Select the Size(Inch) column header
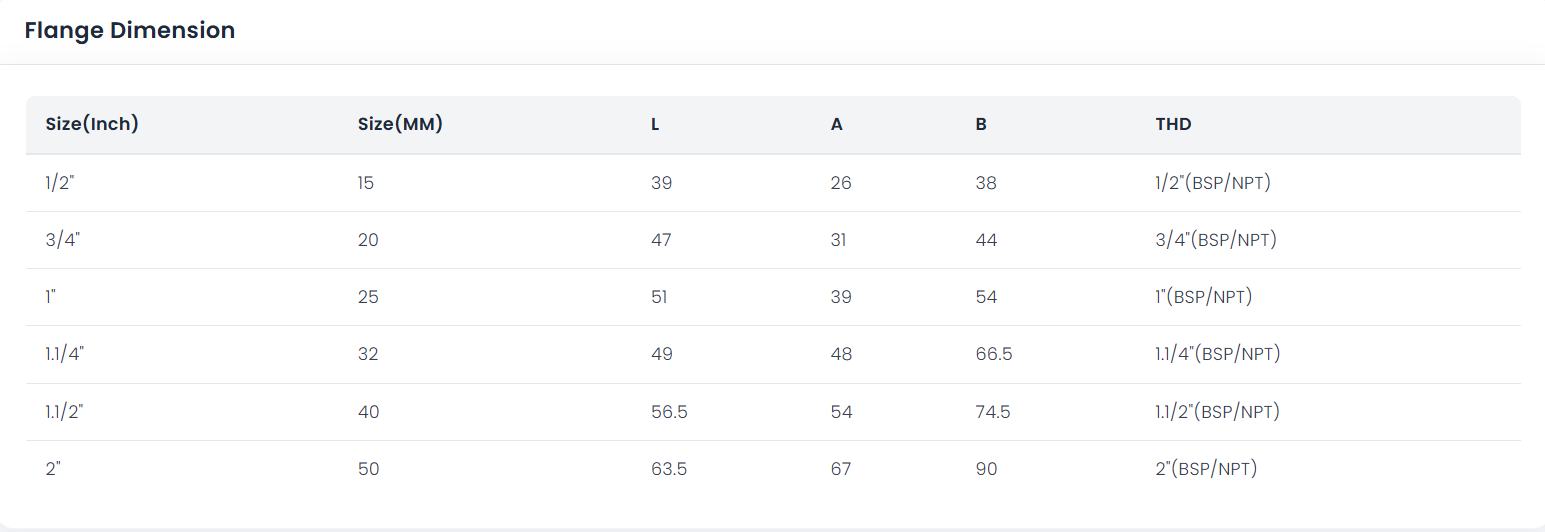 [92, 124]
